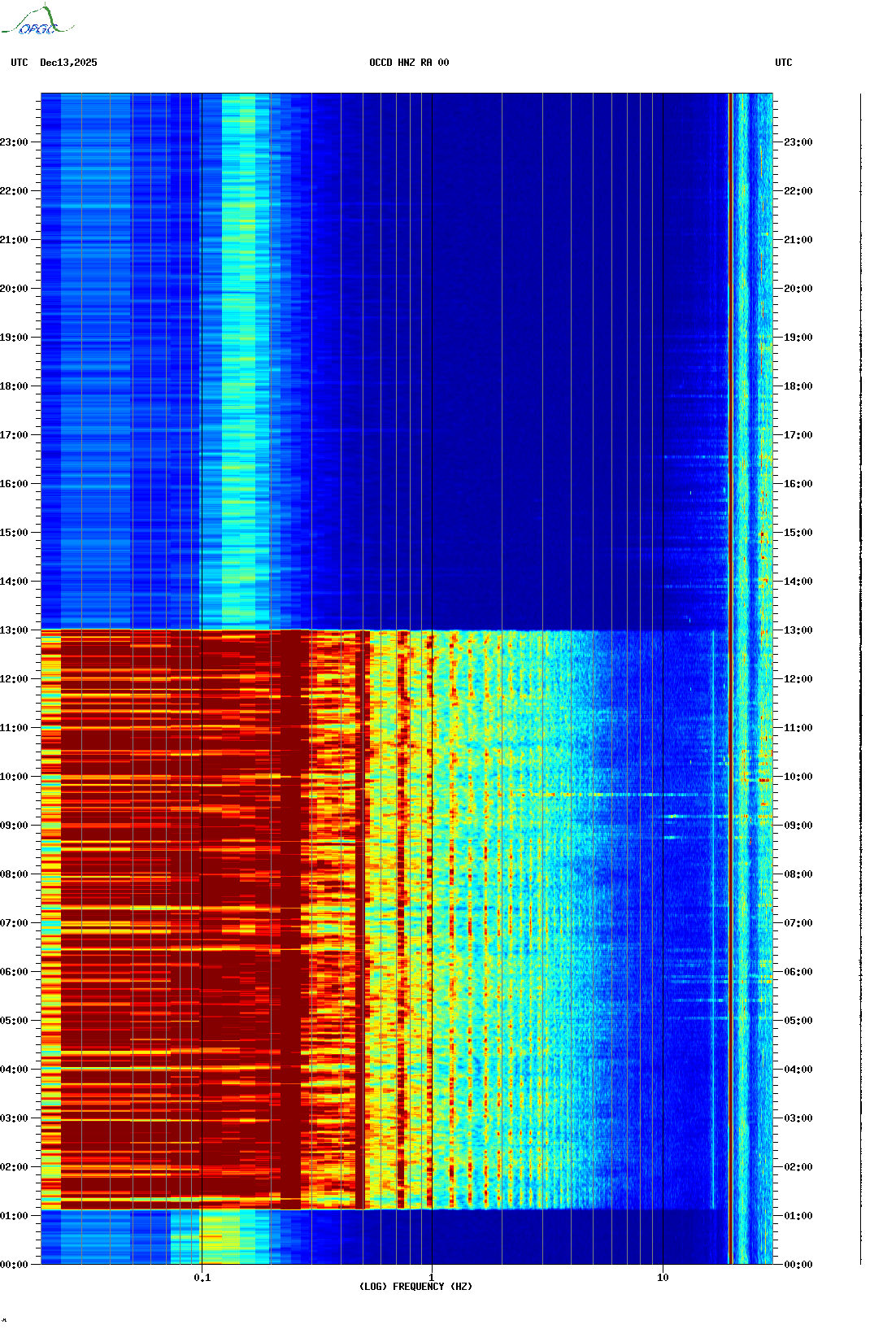Click the '(LOG) FREQUENCY (HZ)' axis title
The width and height of the screenshot is (896, 1329).
(x=415, y=1287)
